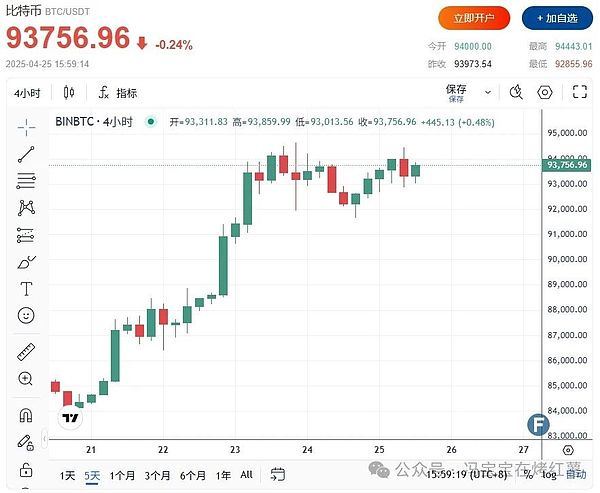Screen dimensions: 600x493
Task: Open the 4小时 interval dropdown
Action: 26,93
